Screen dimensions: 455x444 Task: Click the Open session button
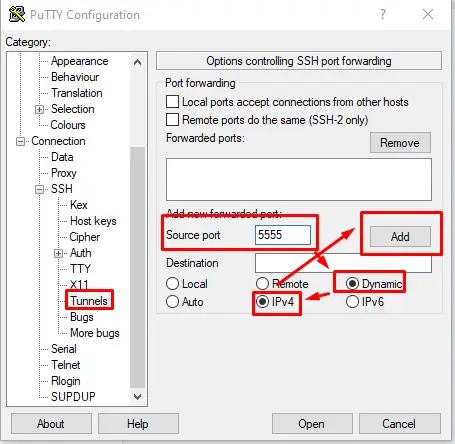point(312,424)
